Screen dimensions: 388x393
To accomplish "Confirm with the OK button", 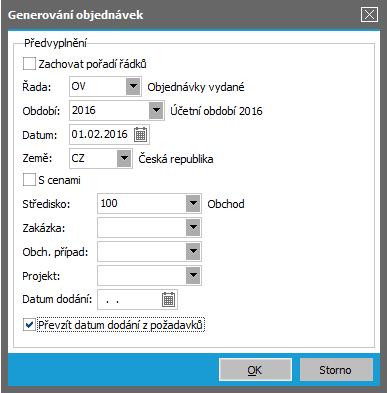I will 255,370.
